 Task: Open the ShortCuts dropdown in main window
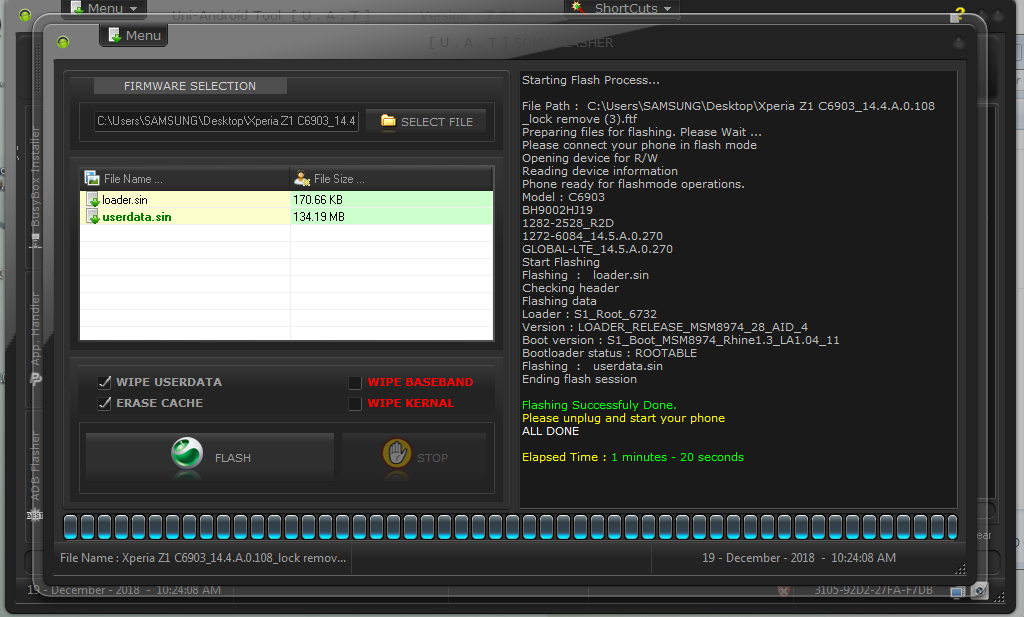coord(622,8)
